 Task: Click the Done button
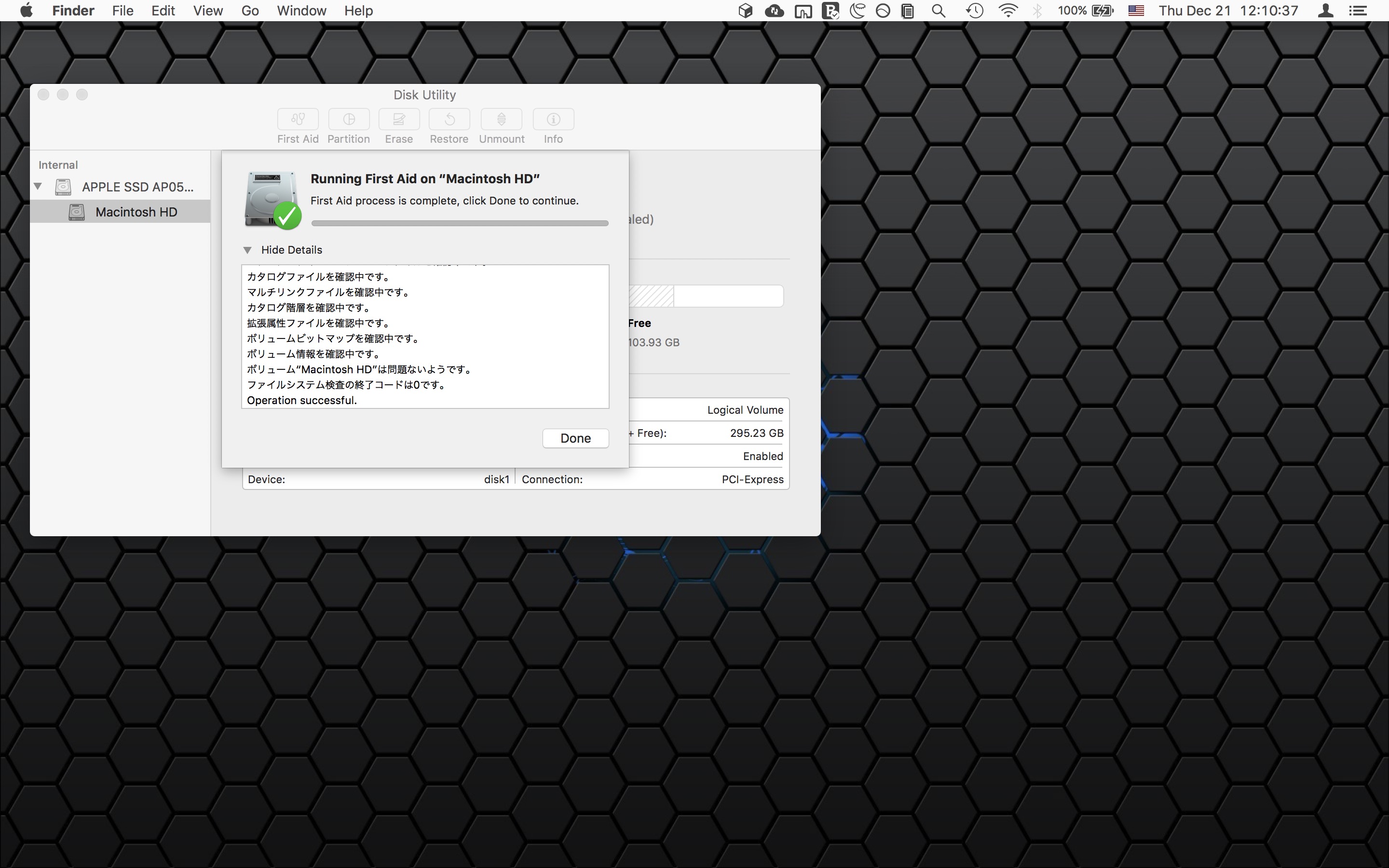[575, 438]
